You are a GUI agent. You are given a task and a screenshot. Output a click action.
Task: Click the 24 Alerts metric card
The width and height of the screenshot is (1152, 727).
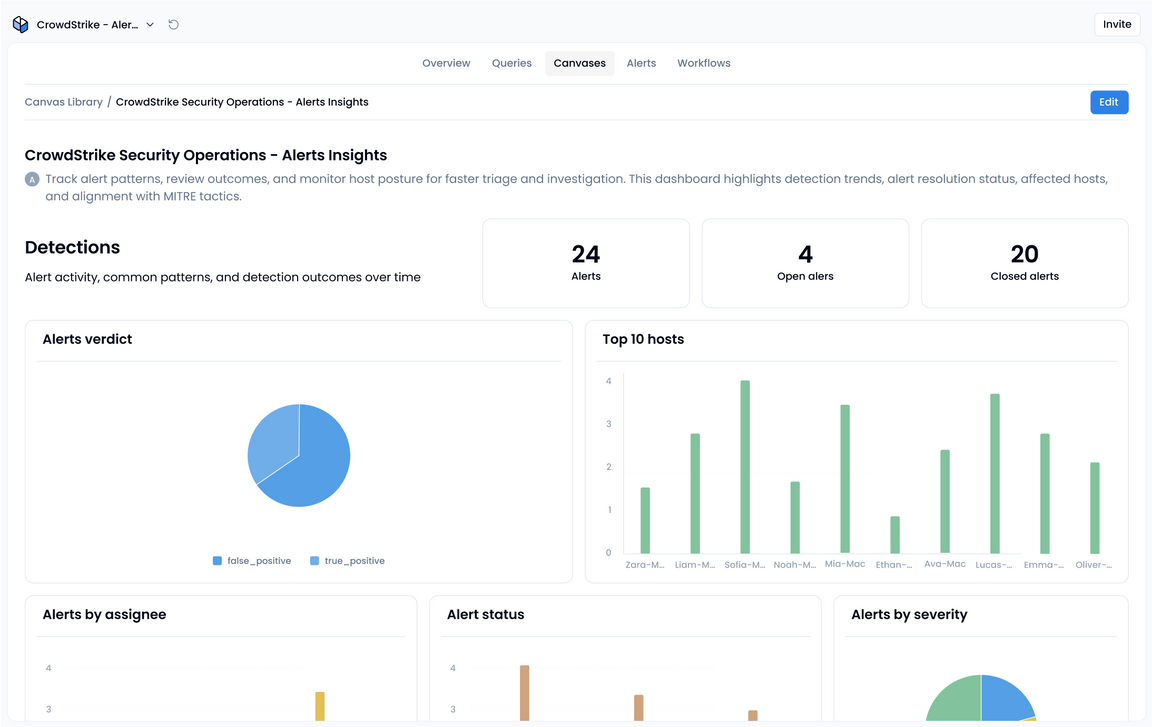[586, 263]
